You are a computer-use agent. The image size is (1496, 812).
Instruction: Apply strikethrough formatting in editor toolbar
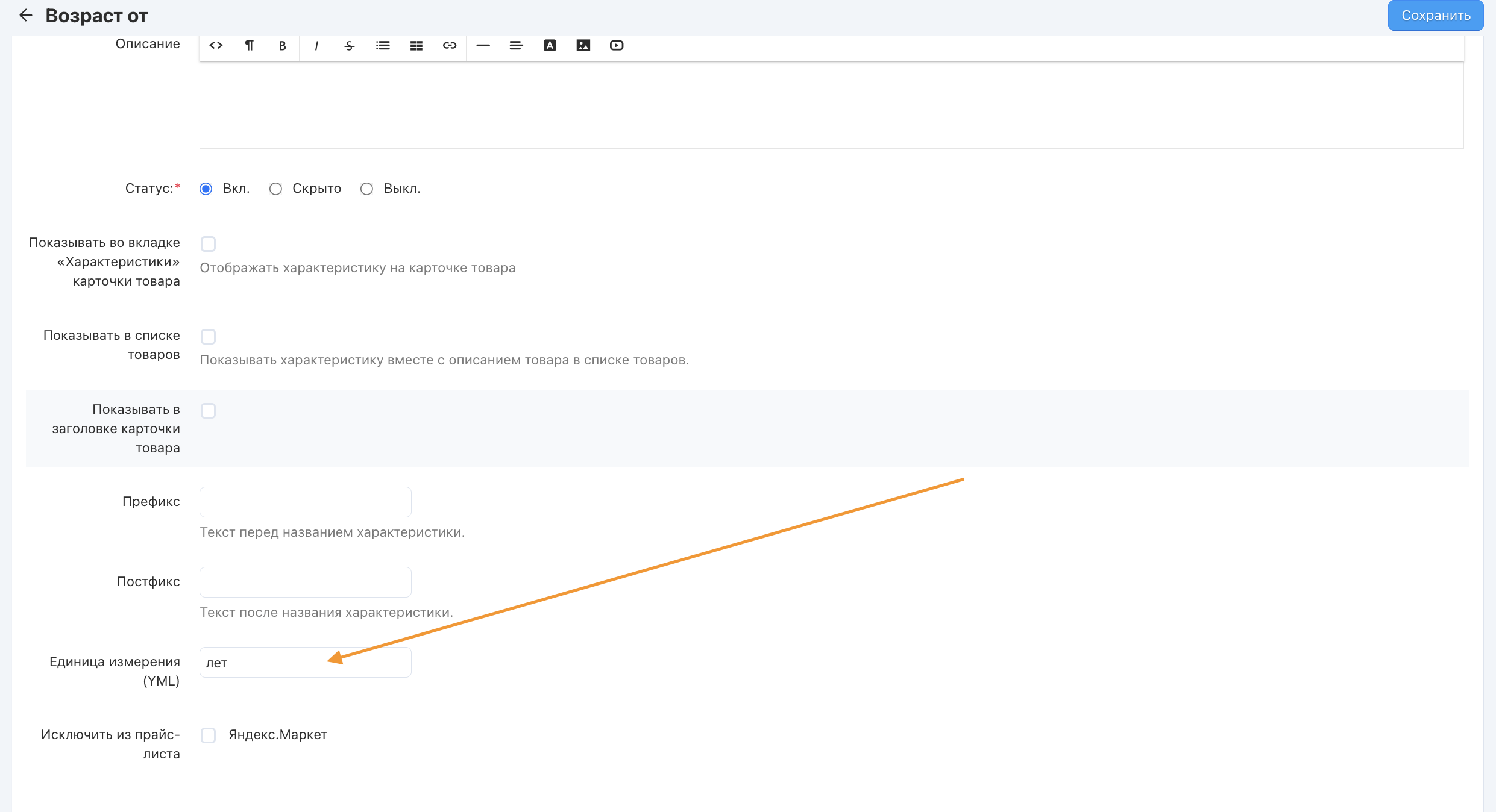(350, 46)
